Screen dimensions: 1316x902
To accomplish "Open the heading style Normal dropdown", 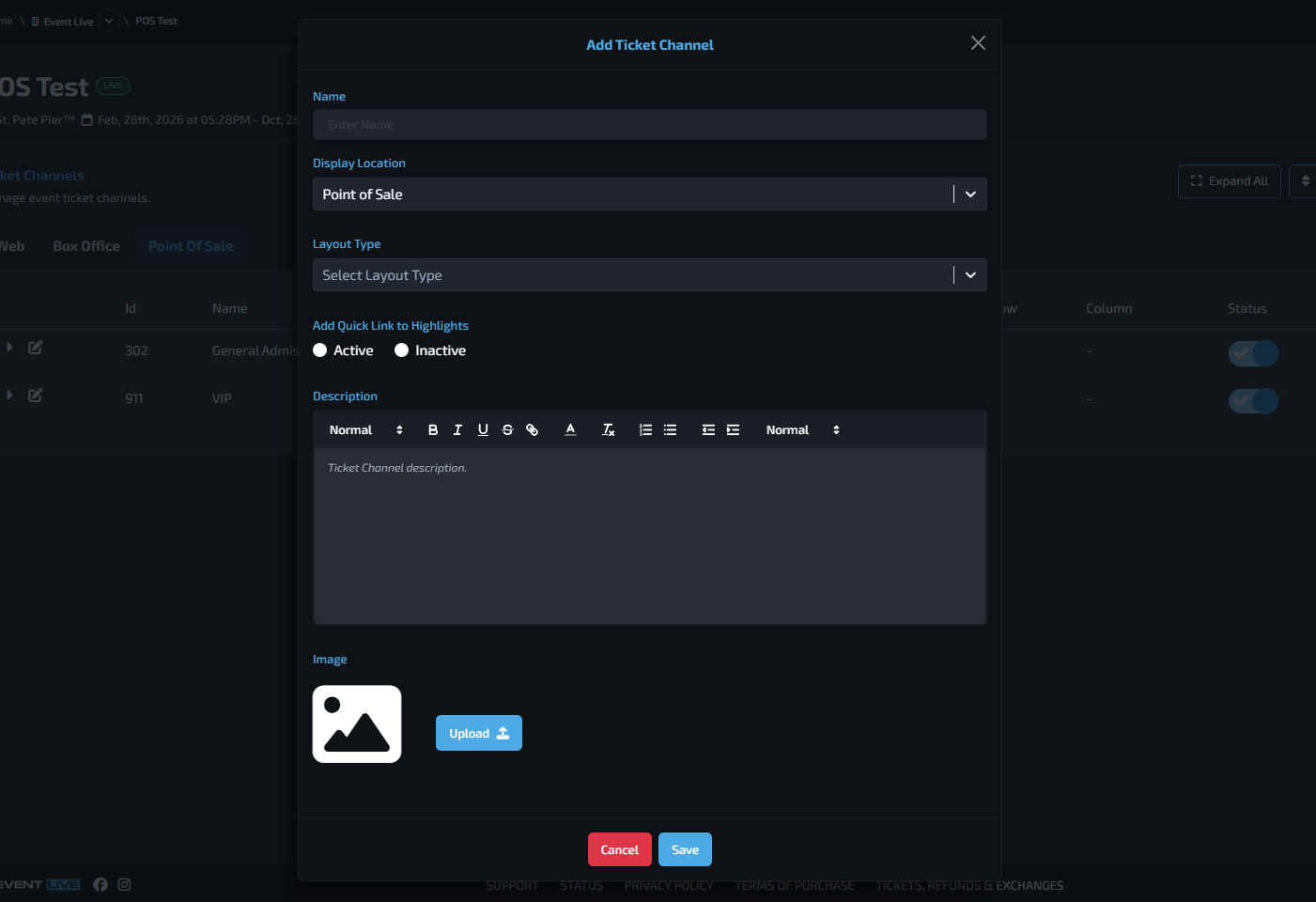I will point(366,430).
